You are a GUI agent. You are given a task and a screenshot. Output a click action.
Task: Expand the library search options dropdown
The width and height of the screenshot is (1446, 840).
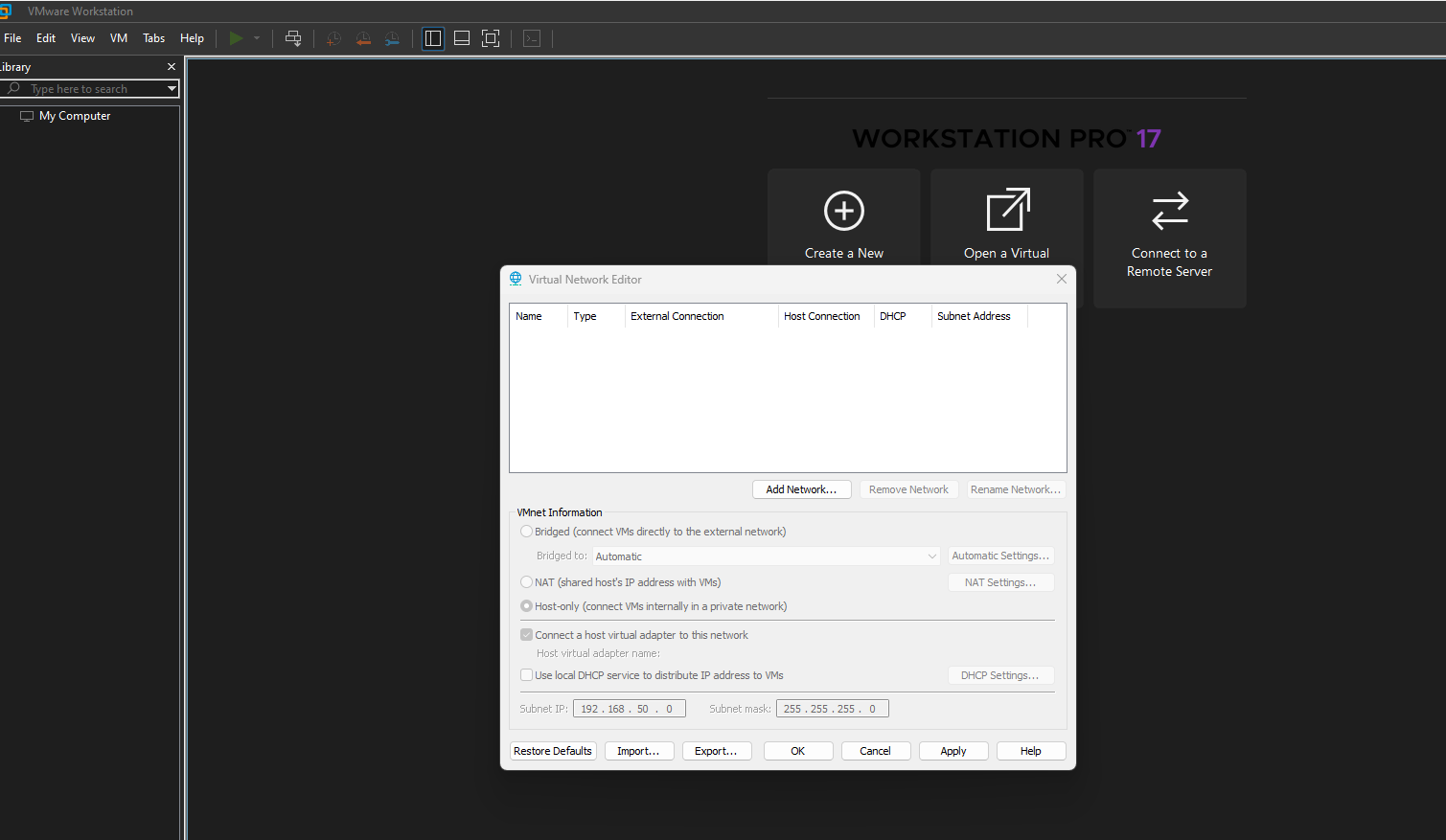172,88
